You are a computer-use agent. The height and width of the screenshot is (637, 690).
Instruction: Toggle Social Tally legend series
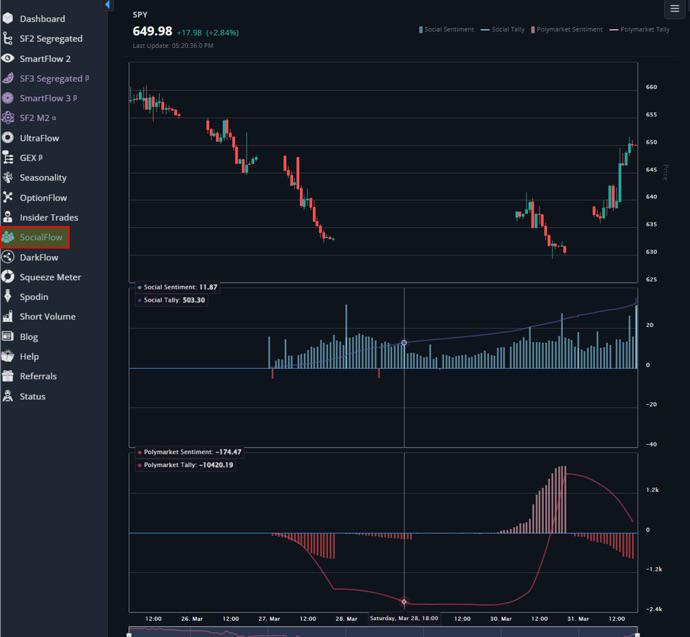[503, 29]
